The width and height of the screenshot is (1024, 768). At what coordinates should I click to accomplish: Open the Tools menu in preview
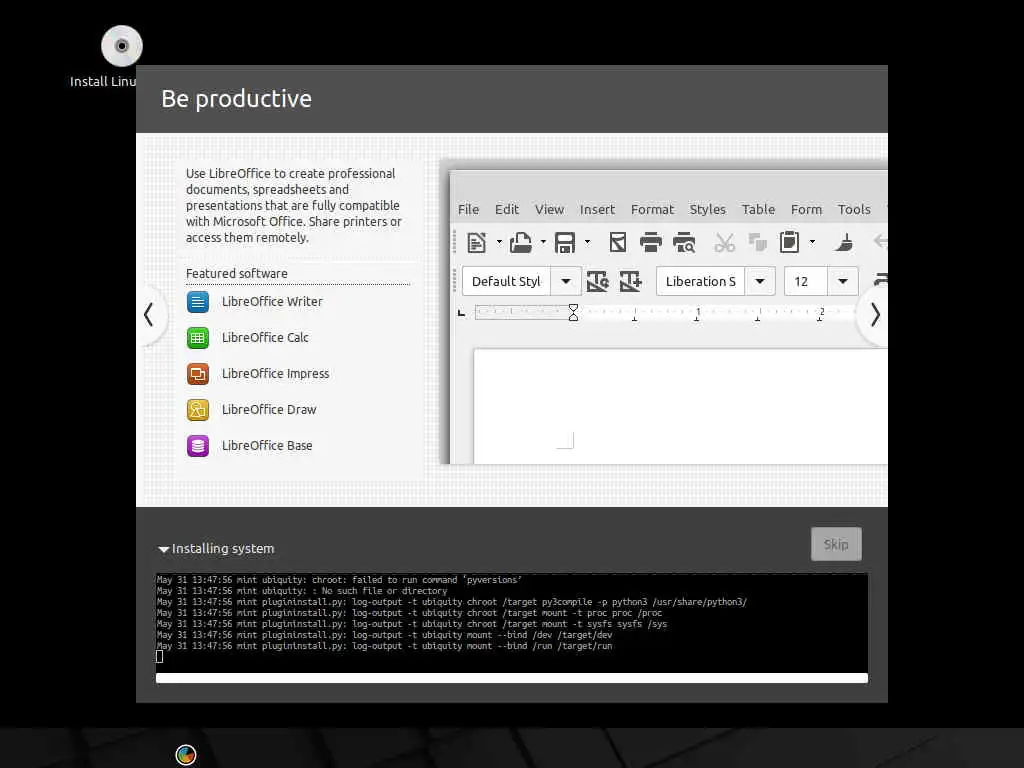[x=854, y=210]
